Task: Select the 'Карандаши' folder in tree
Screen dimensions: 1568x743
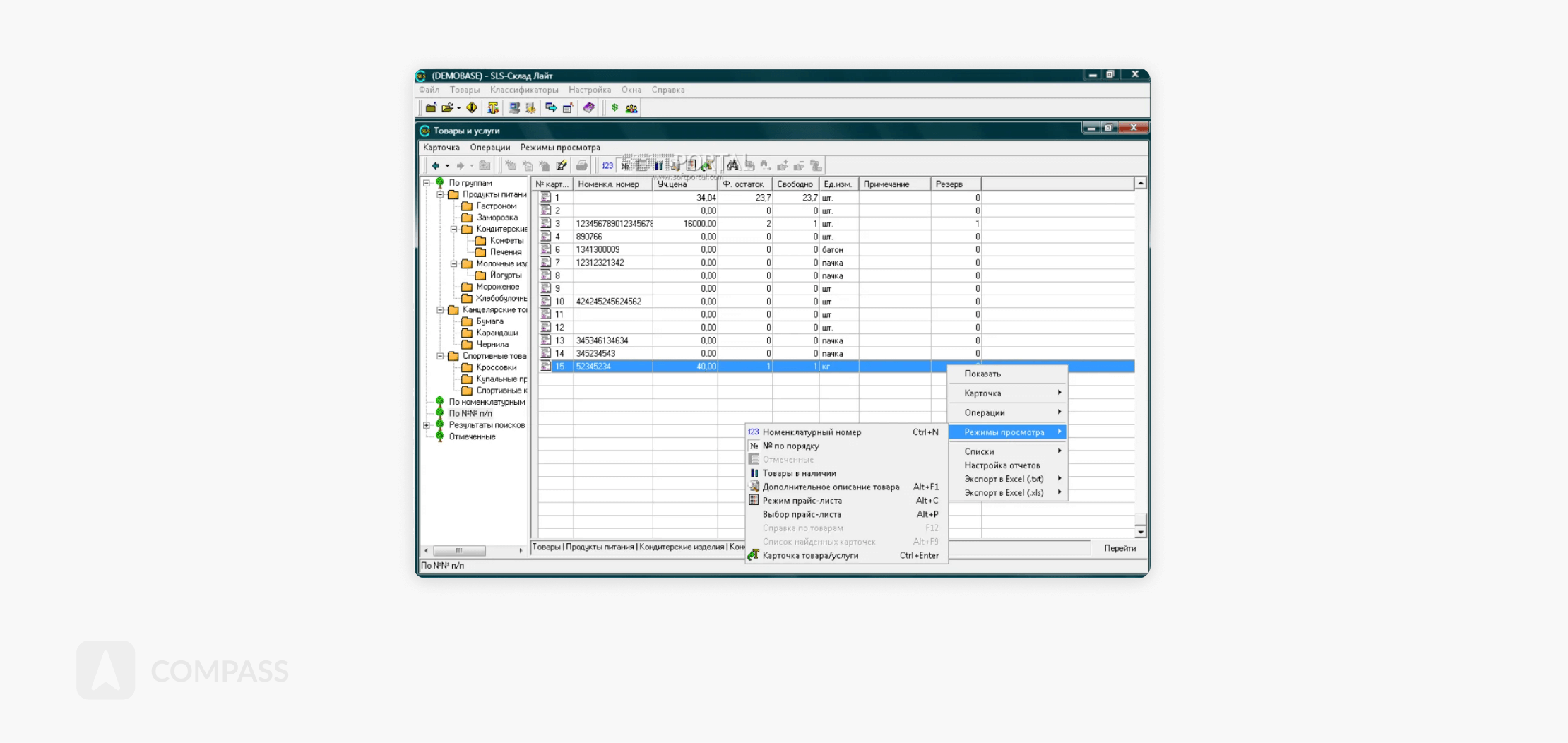Action: click(497, 333)
